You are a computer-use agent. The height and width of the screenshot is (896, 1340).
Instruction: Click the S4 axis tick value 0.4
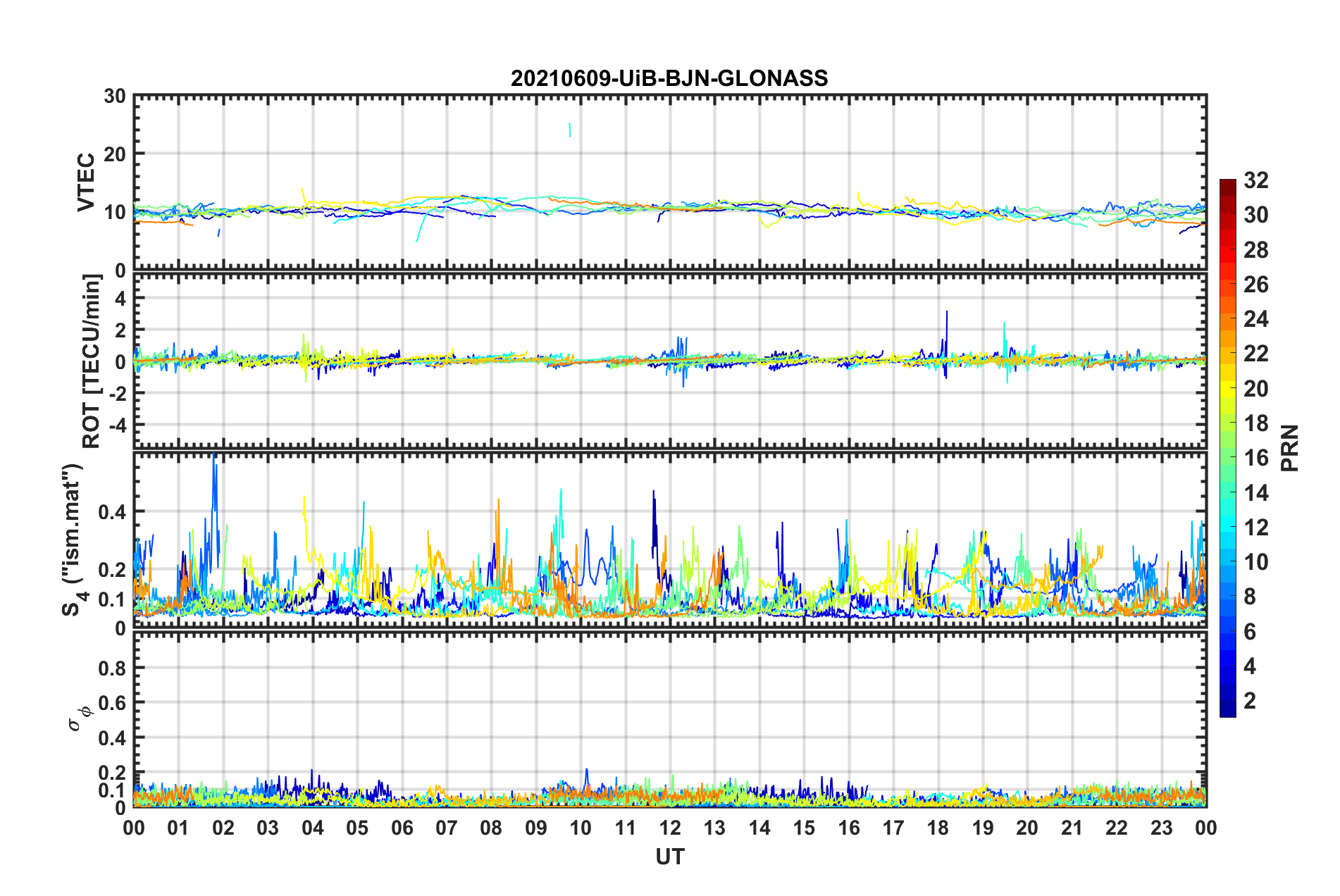pyautogui.click(x=112, y=512)
